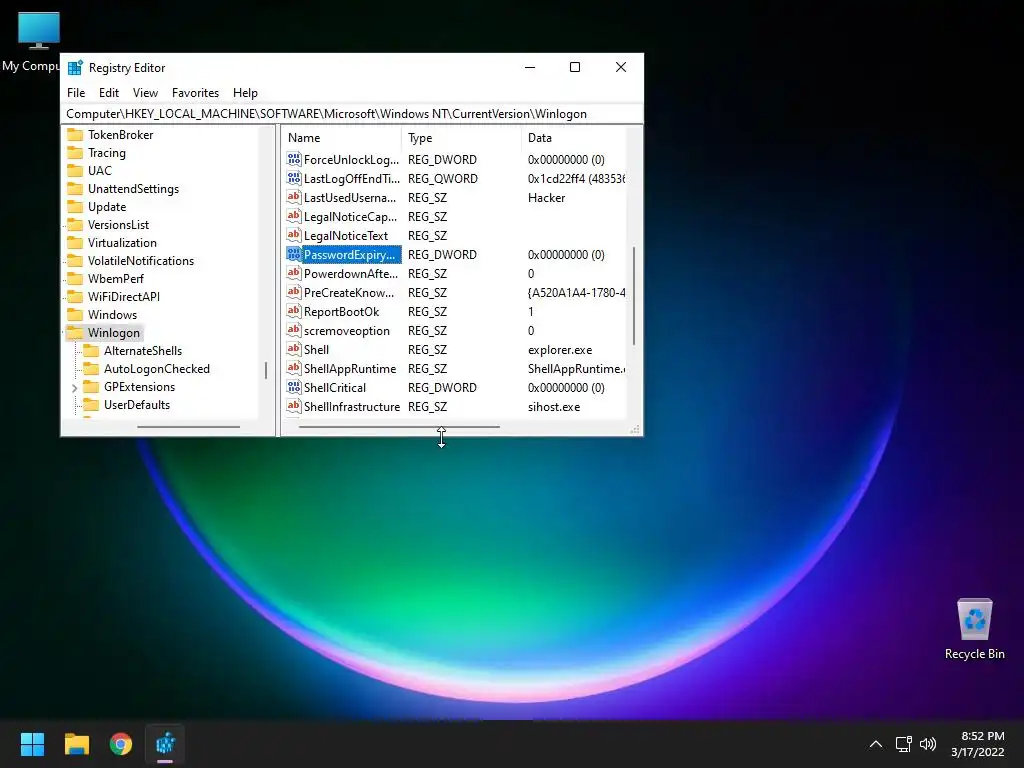Image resolution: width=1024 pixels, height=768 pixels.
Task: Select the WbemPerf key
Action: 116,278
